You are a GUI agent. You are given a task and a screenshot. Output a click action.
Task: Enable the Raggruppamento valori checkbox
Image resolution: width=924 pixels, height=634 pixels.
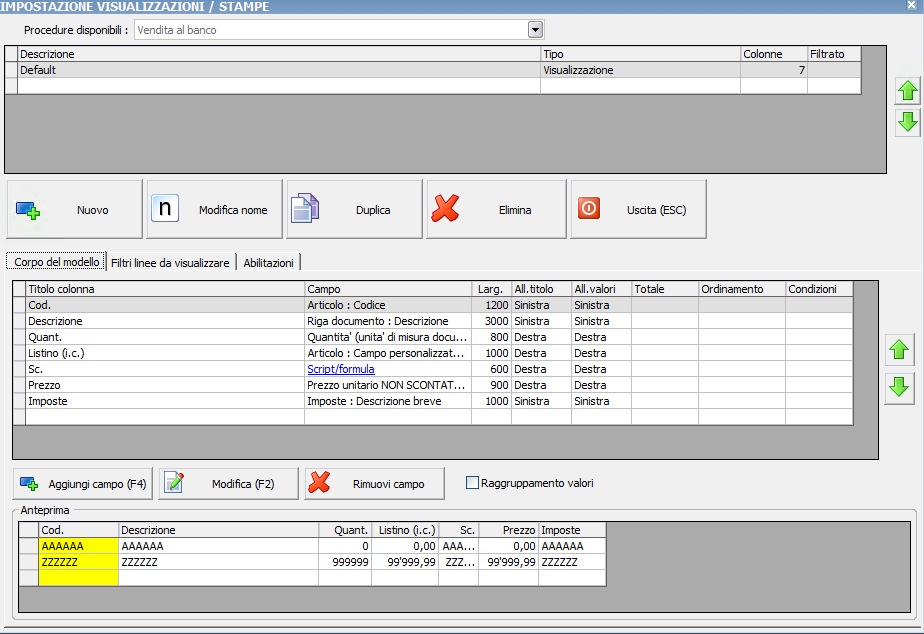[x=472, y=483]
